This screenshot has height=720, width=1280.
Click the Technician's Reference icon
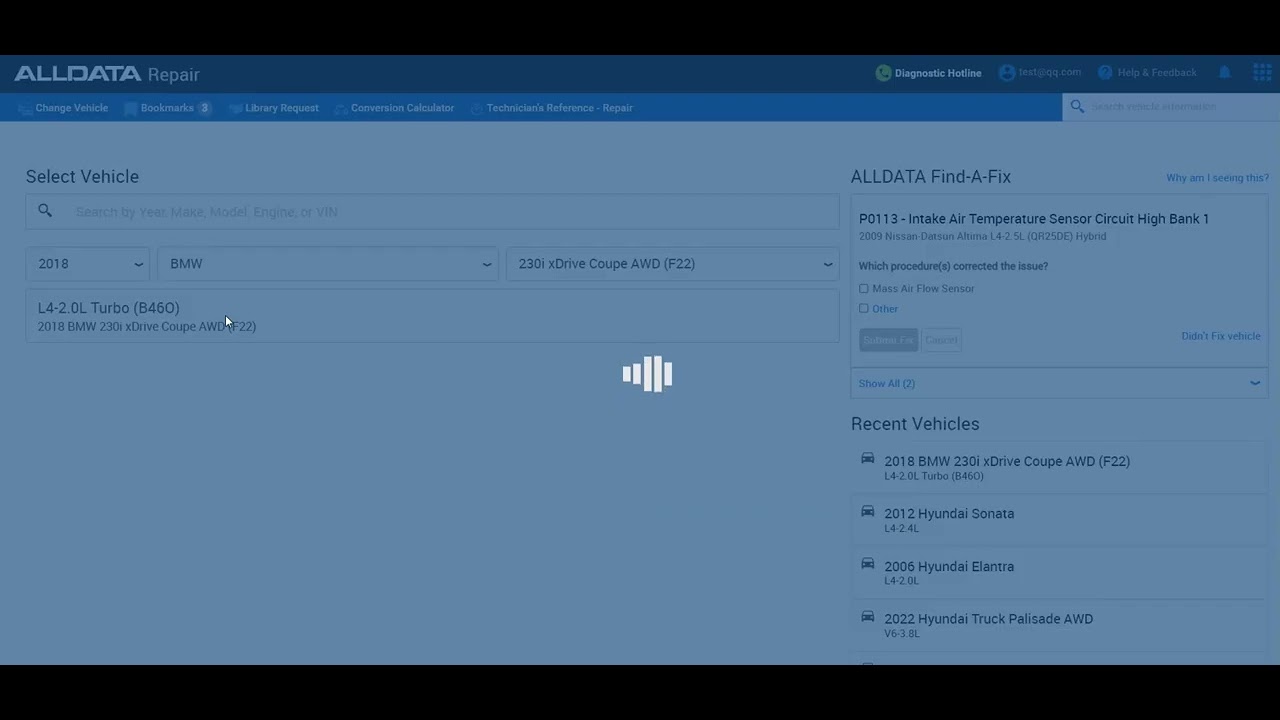[x=476, y=108]
